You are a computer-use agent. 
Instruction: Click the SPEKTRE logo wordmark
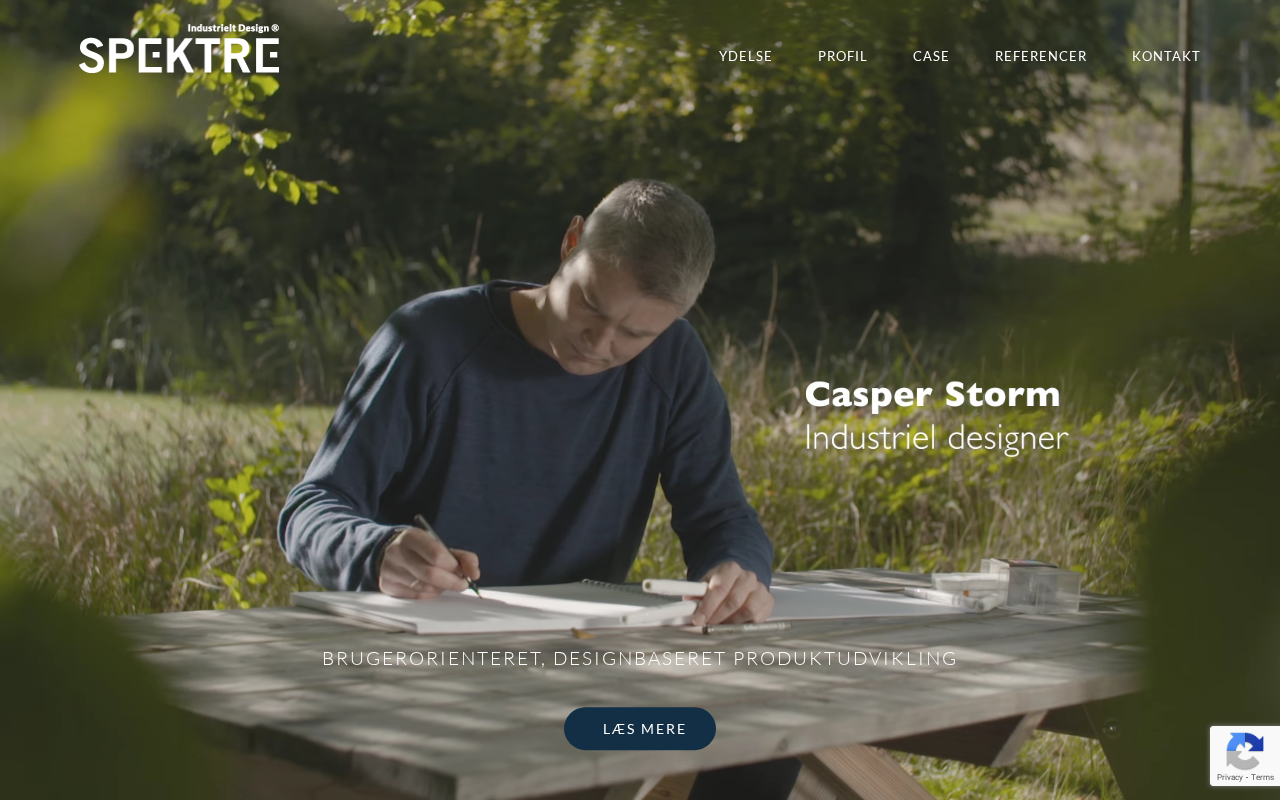pos(179,55)
